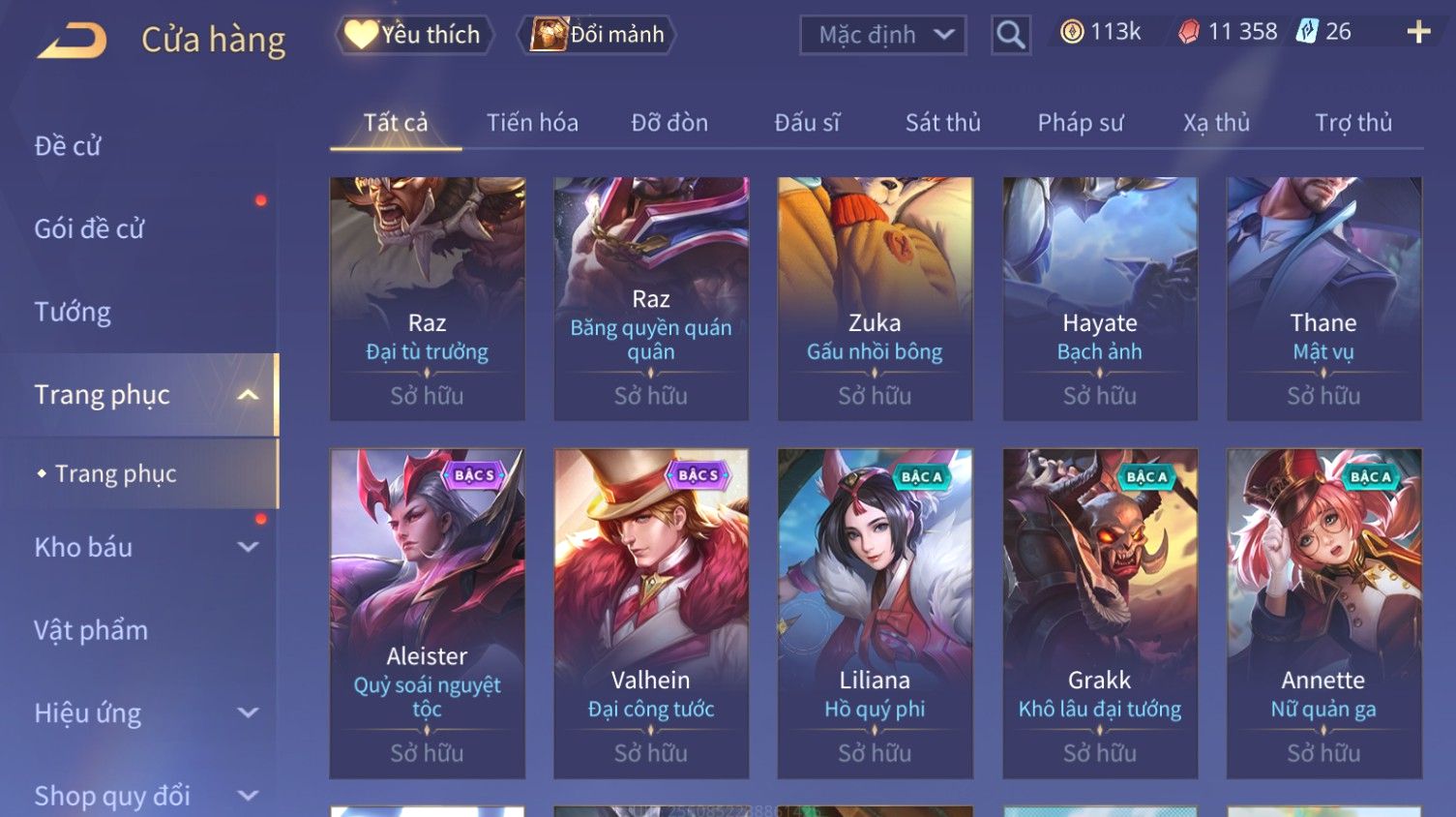
Task: Open favorites with the heart icon
Action: click(361, 34)
